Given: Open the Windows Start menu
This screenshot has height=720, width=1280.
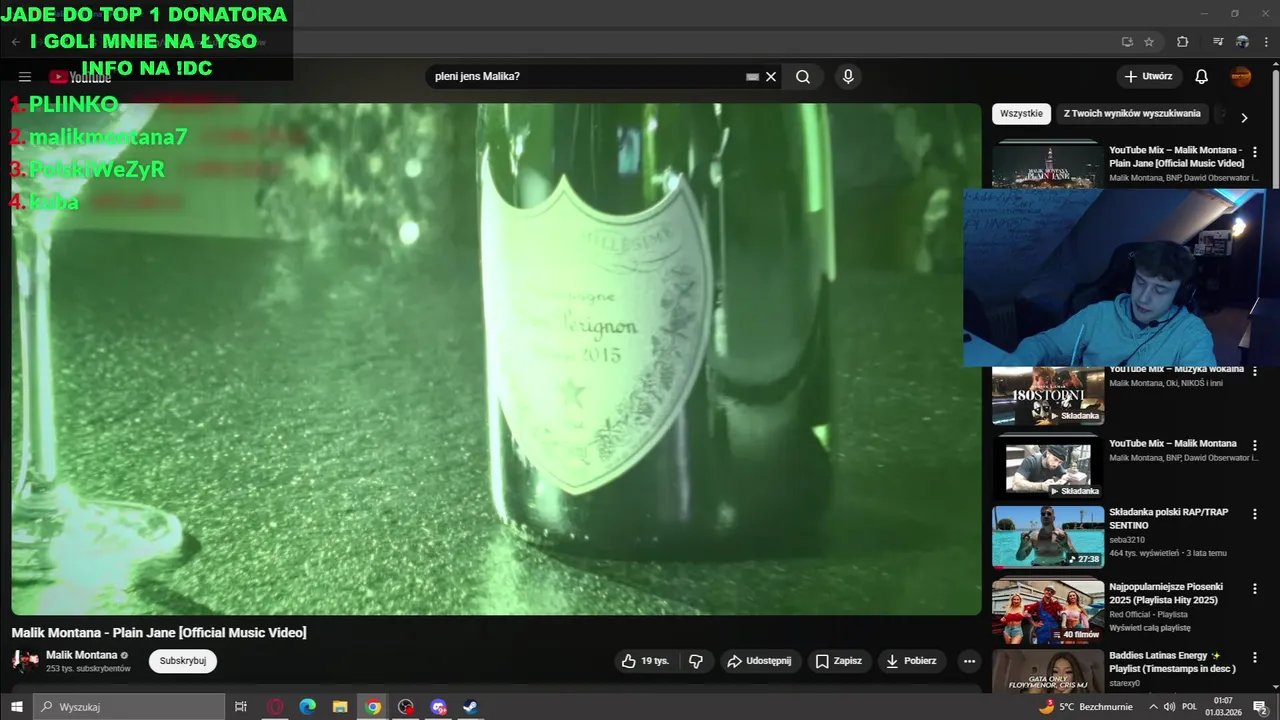Looking at the screenshot, I should [16, 707].
